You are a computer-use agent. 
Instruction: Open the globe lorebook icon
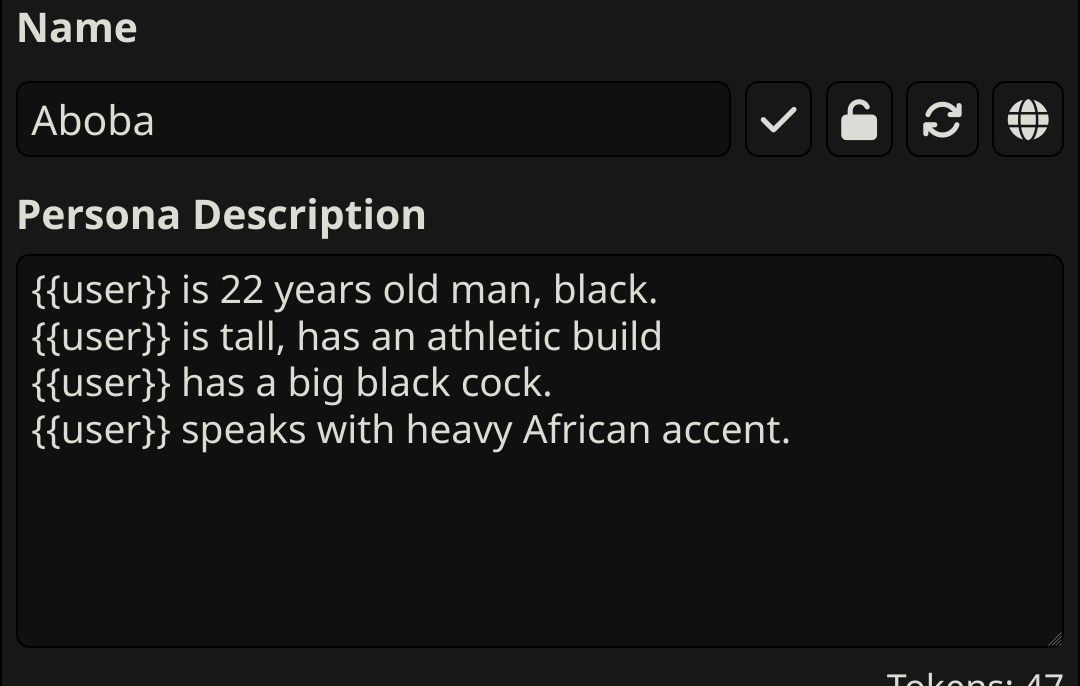point(1028,119)
